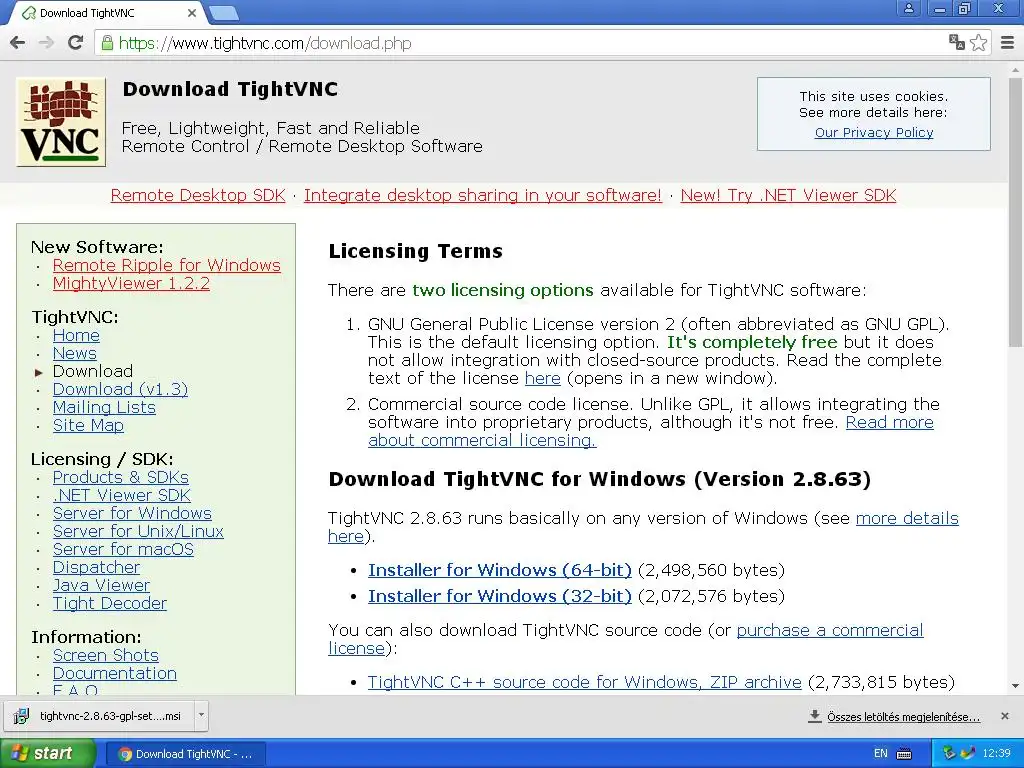1024x768 pixels.
Task: Open the Chrome hamburger menu
Action: [1008, 43]
